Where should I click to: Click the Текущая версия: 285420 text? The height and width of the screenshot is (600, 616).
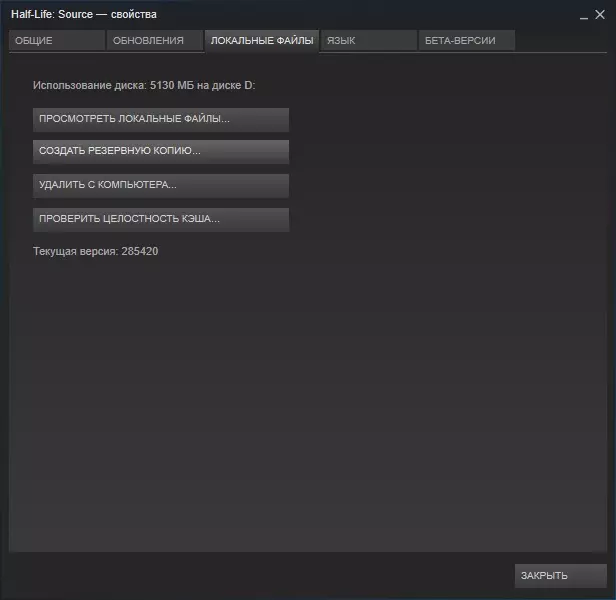click(95, 251)
